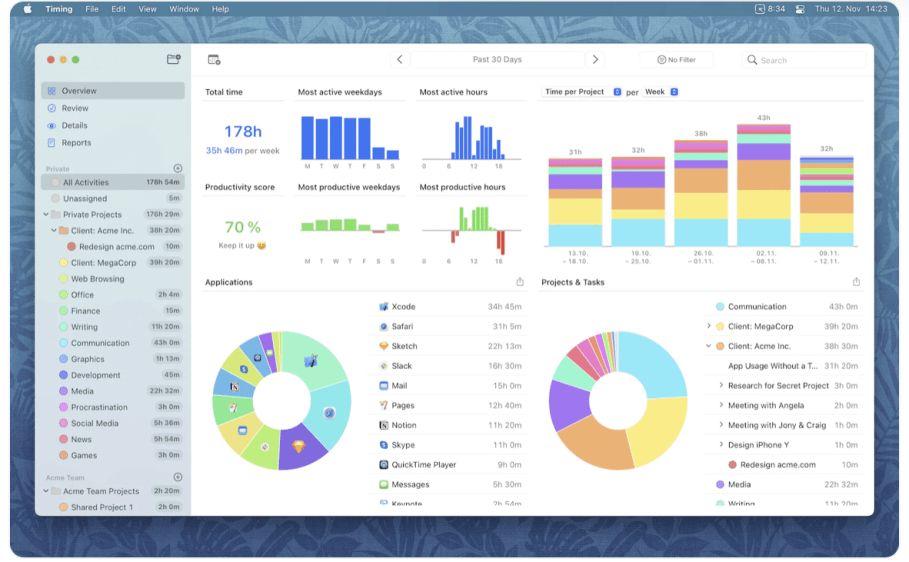Collapse the Private Projects tree group
Image resolution: width=909 pixels, height=562 pixels.
(x=46, y=214)
